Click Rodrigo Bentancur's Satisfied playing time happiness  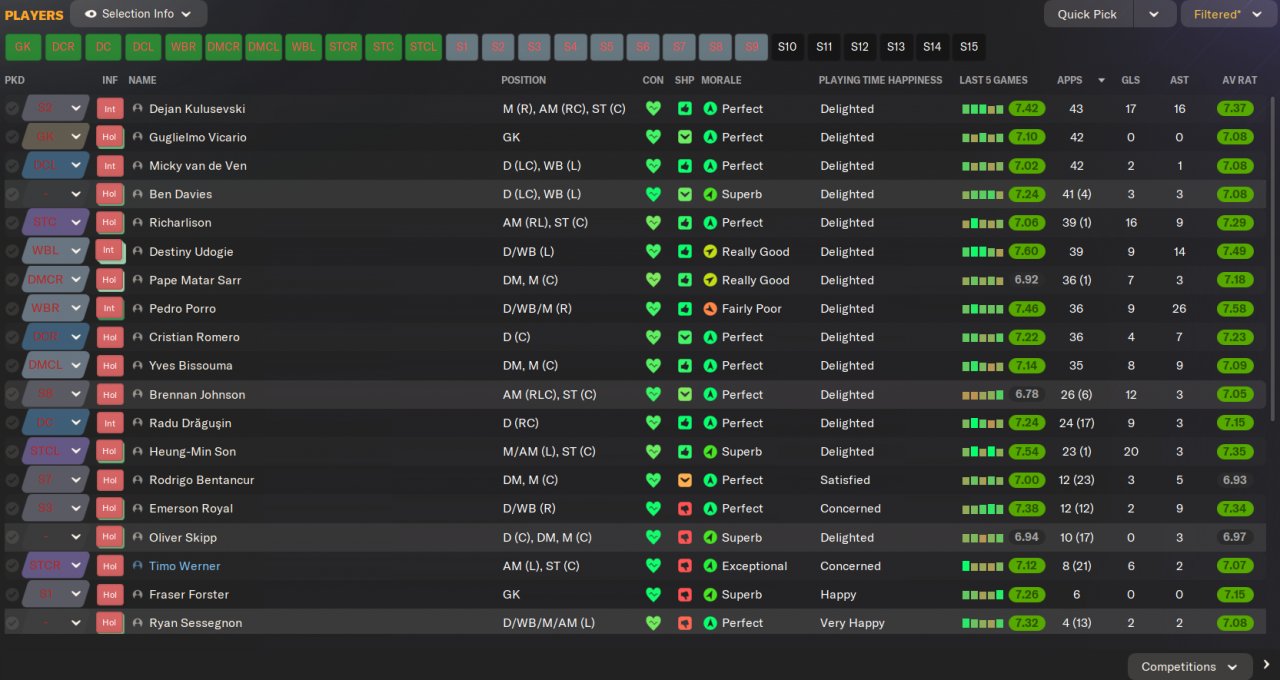click(x=845, y=480)
